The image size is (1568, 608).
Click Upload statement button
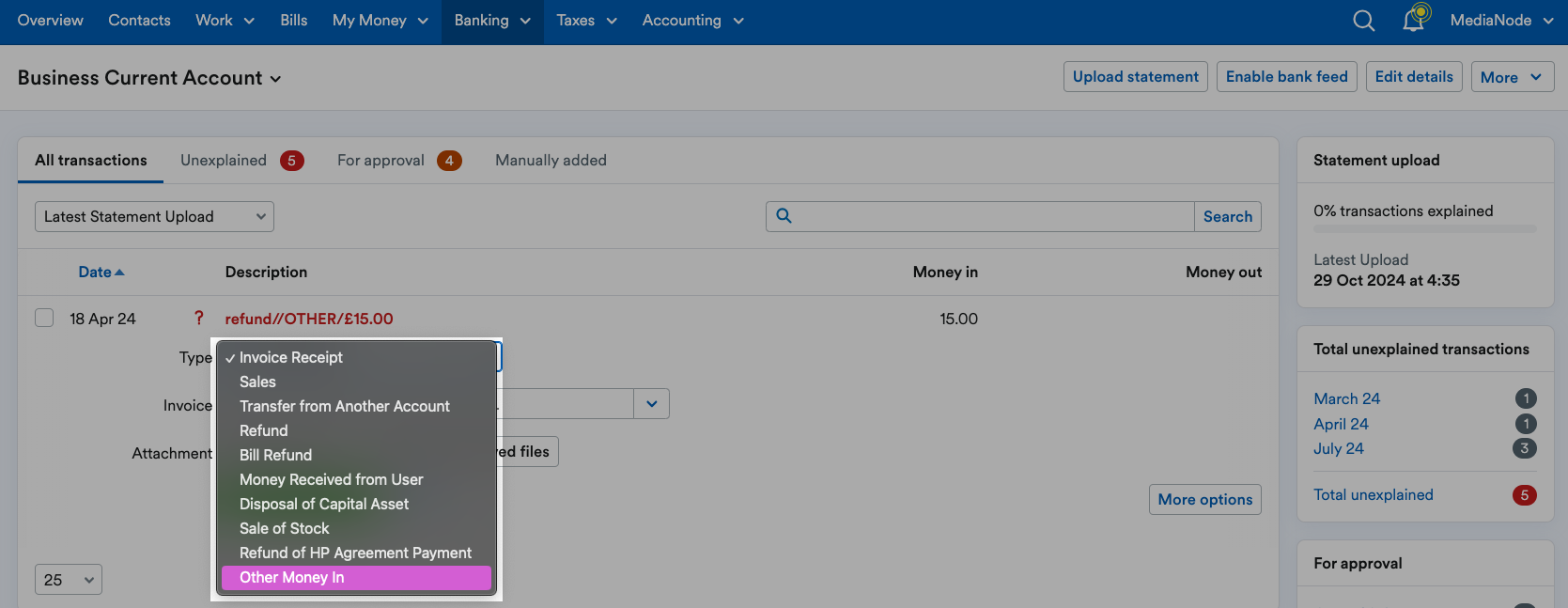(1136, 77)
